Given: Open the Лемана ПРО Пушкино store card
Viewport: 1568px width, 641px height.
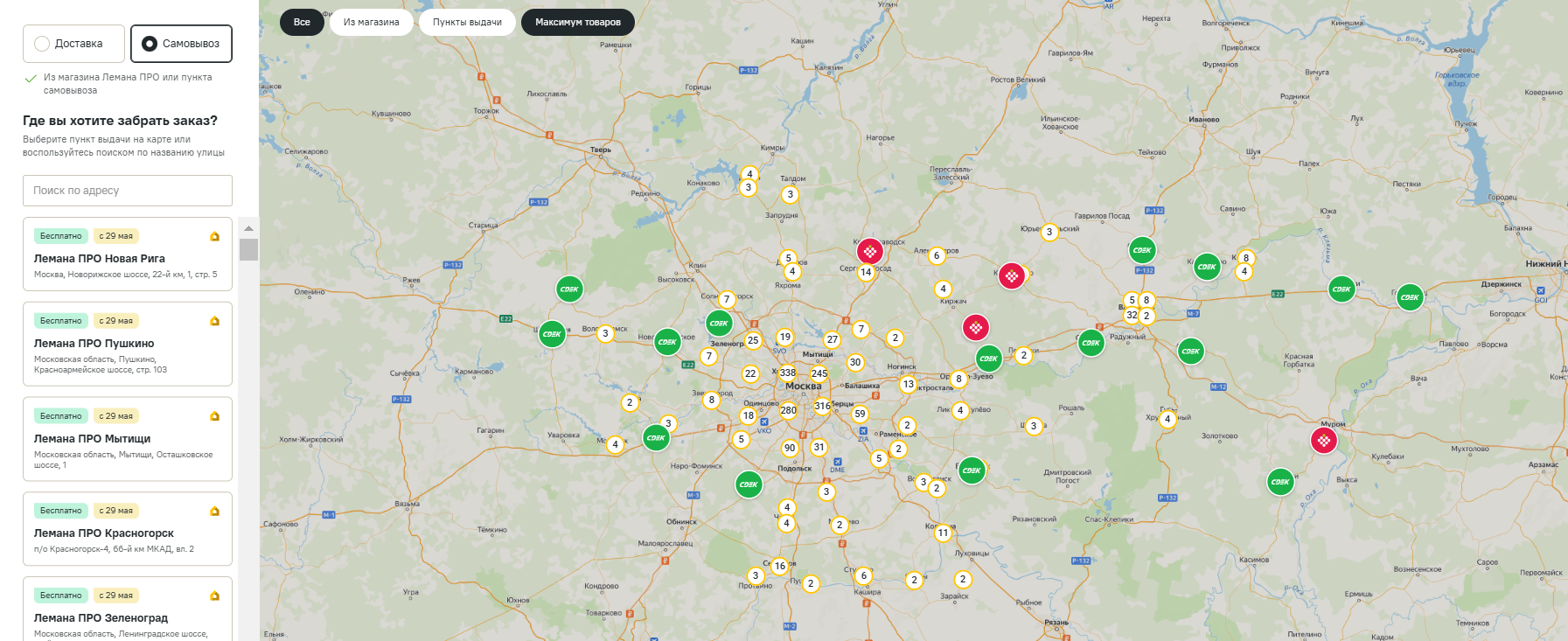Looking at the screenshot, I should 128,344.
